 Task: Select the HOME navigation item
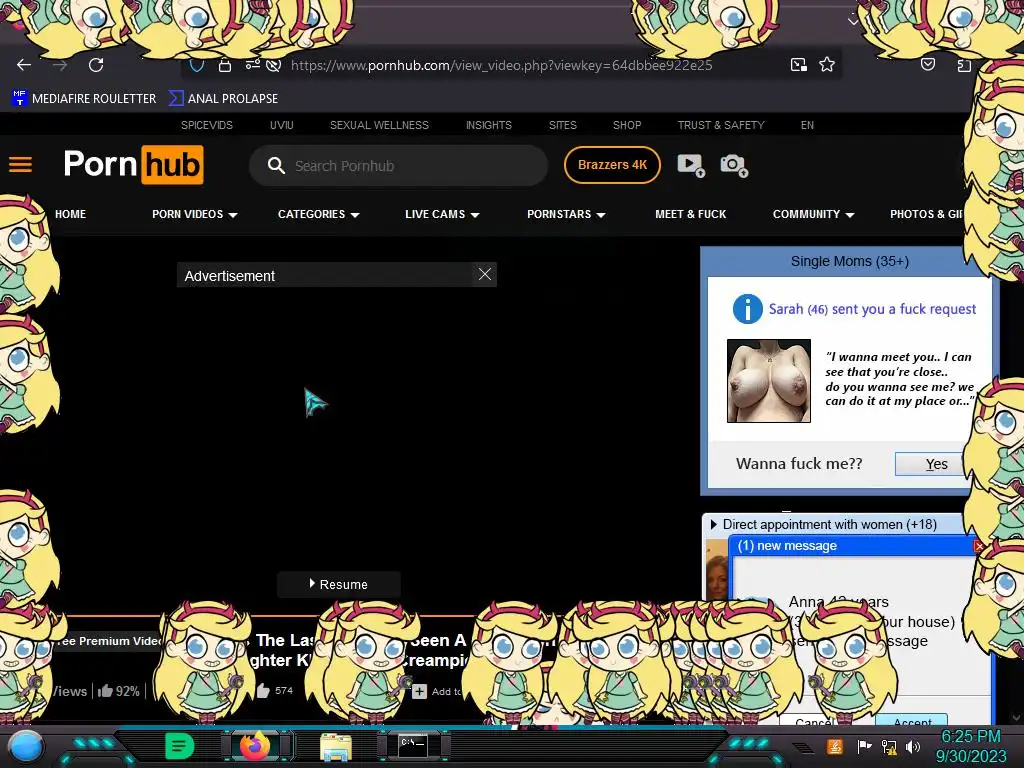click(x=71, y=214)
